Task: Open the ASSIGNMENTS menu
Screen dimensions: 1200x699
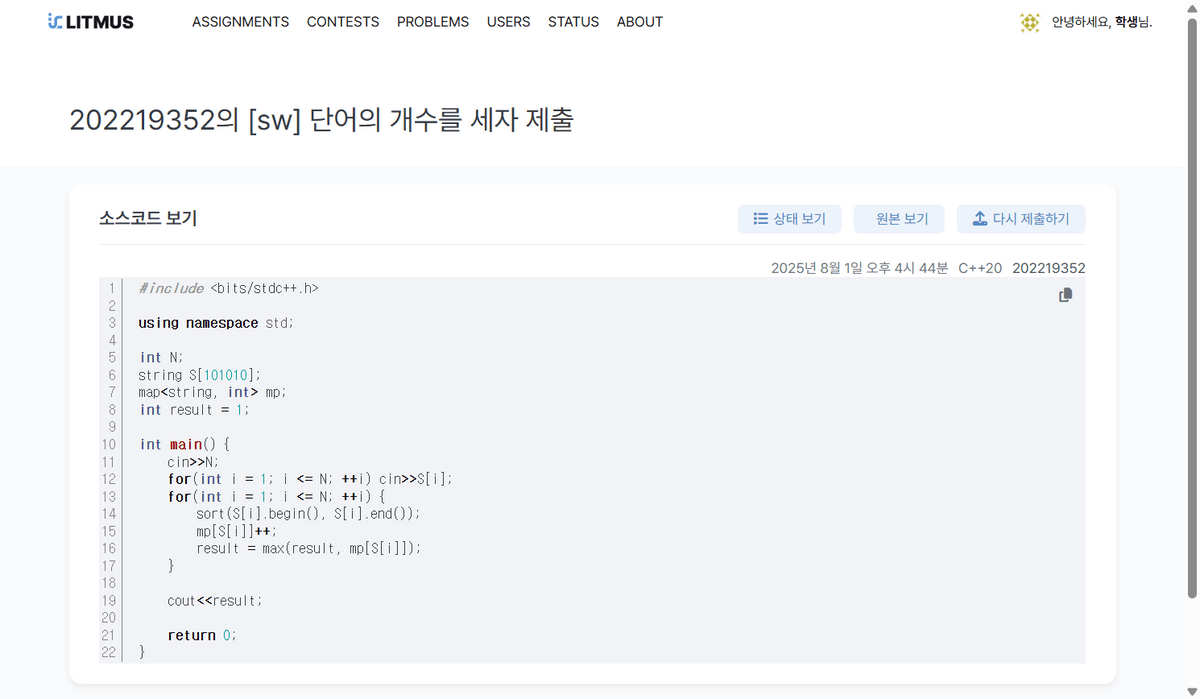Action: click(x=240, y=21)
